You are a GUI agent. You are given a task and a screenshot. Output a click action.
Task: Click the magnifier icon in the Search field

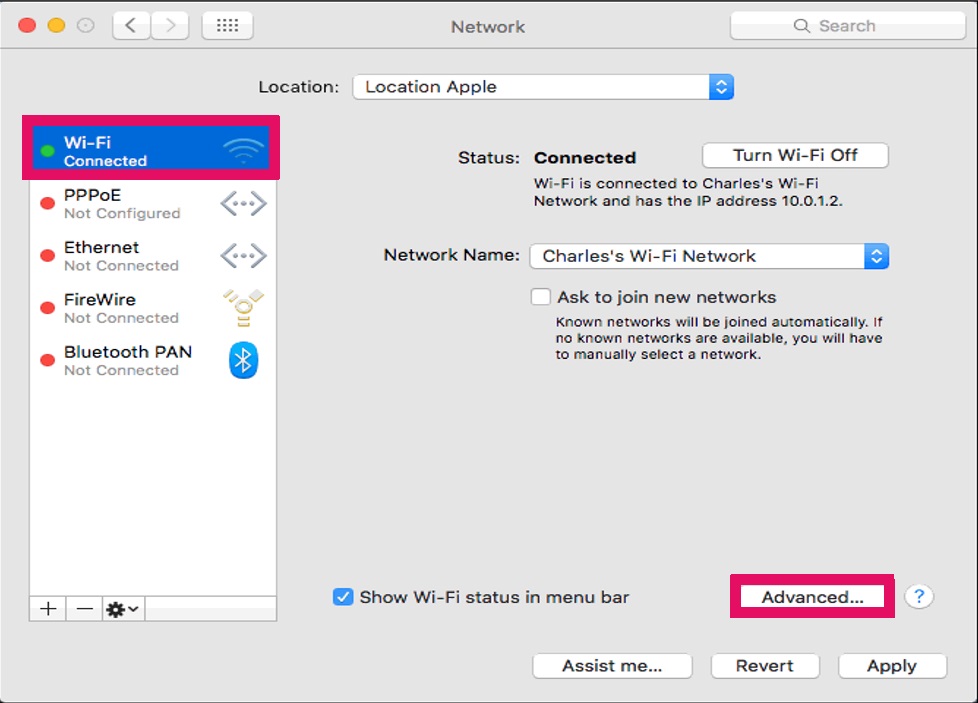pos(801,26)
